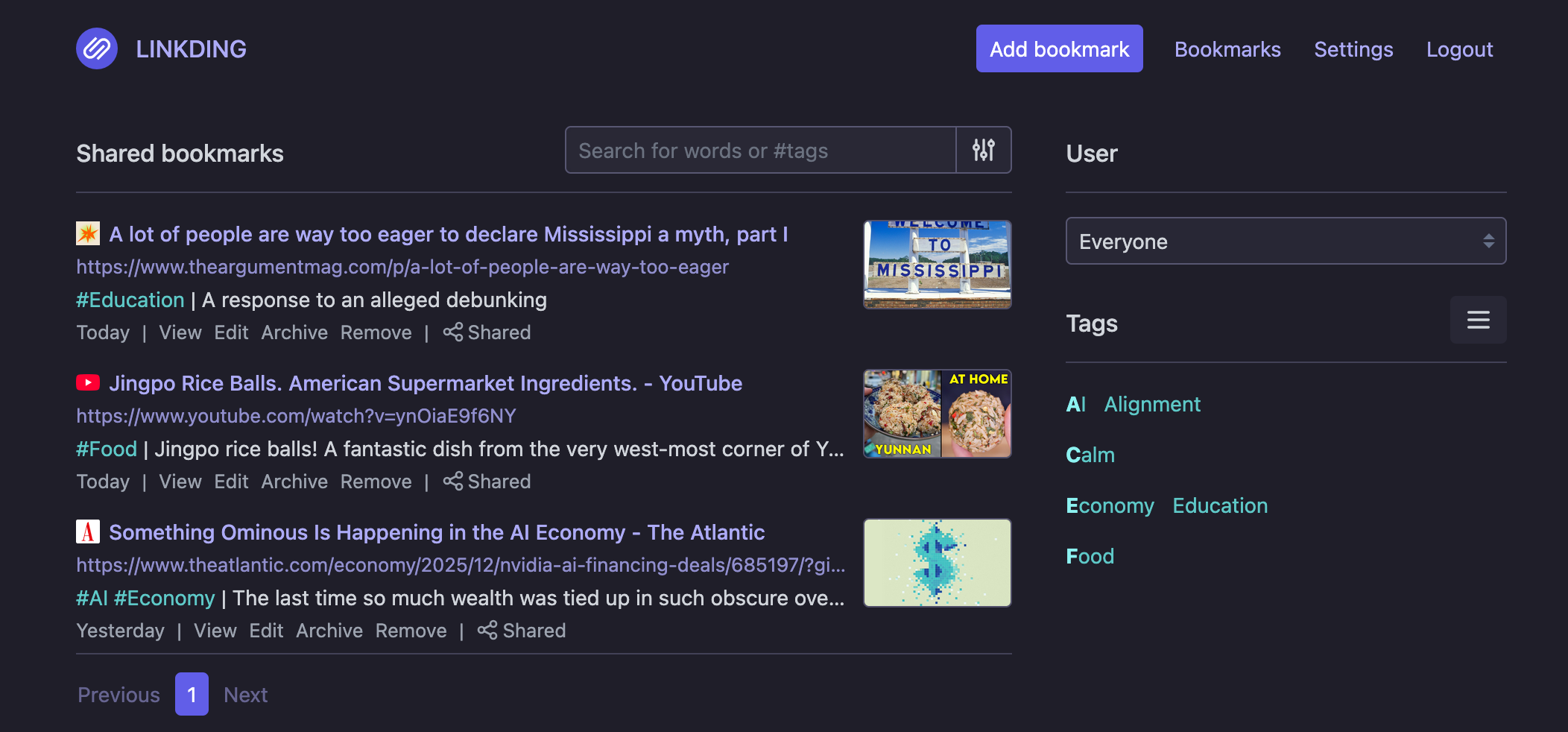Click the share icon on Atlantic bookmark
The width and height of the screenshot is (1568, 732).
(x=487, y=631)
